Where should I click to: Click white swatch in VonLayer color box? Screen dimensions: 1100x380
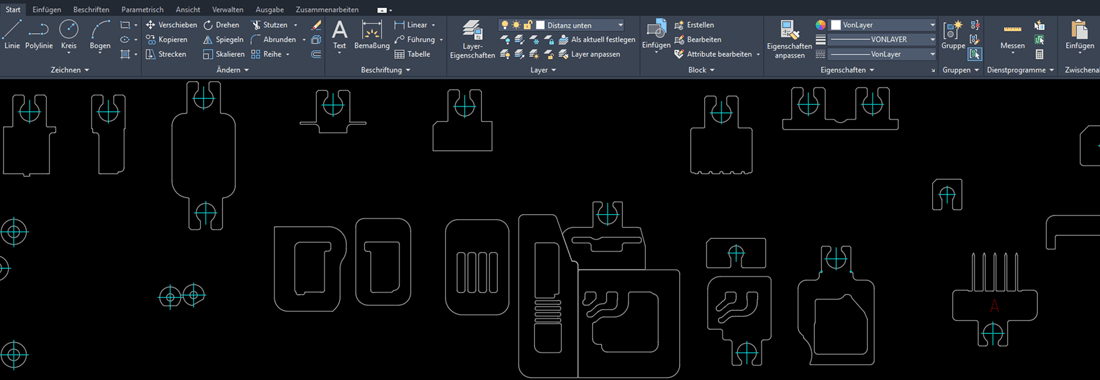tap(836, 25)
